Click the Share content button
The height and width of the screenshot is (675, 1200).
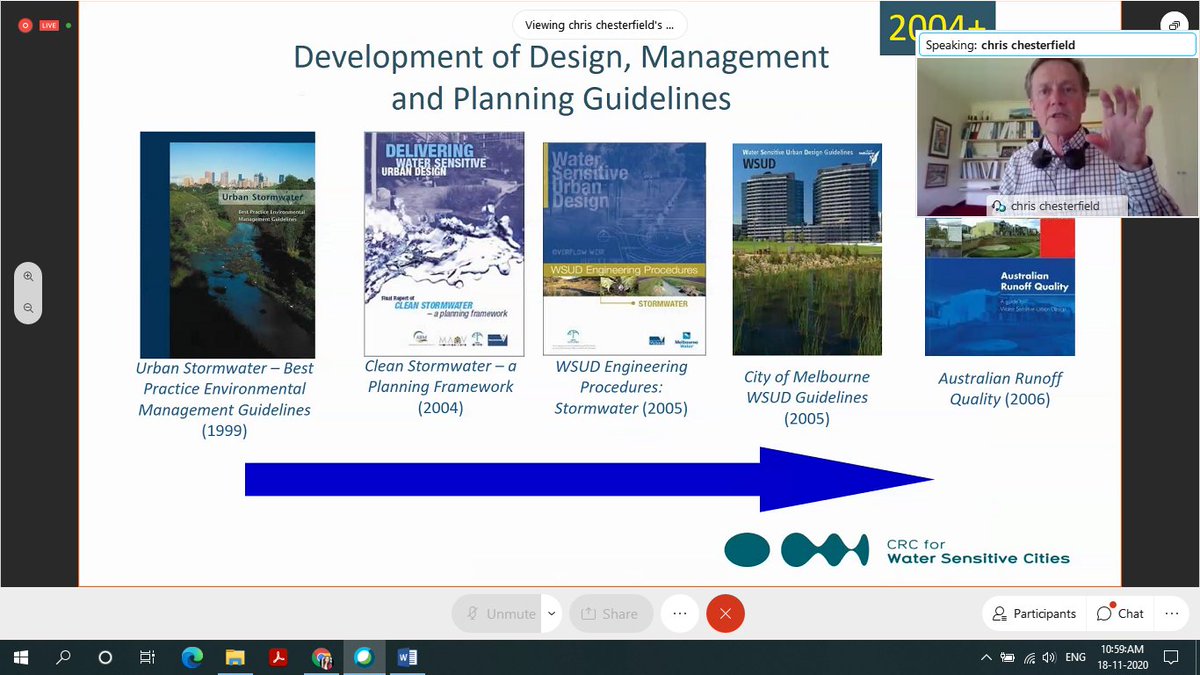(610, 614)
